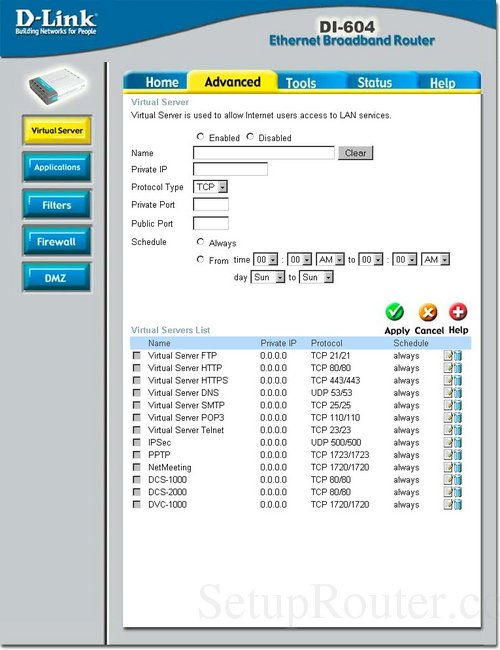Edit the Virtual Server Telnet entry
Viewport: 500px width, 650px height.
coord(448,430)
